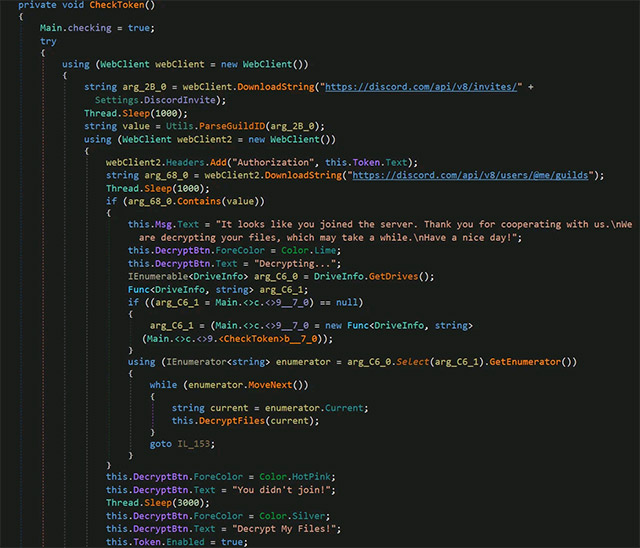The image size is (640, 548).
Task: Click 'Func<DriveInfo, string> arg_C6_1;' declaration
Action: (x=218, y=290)
